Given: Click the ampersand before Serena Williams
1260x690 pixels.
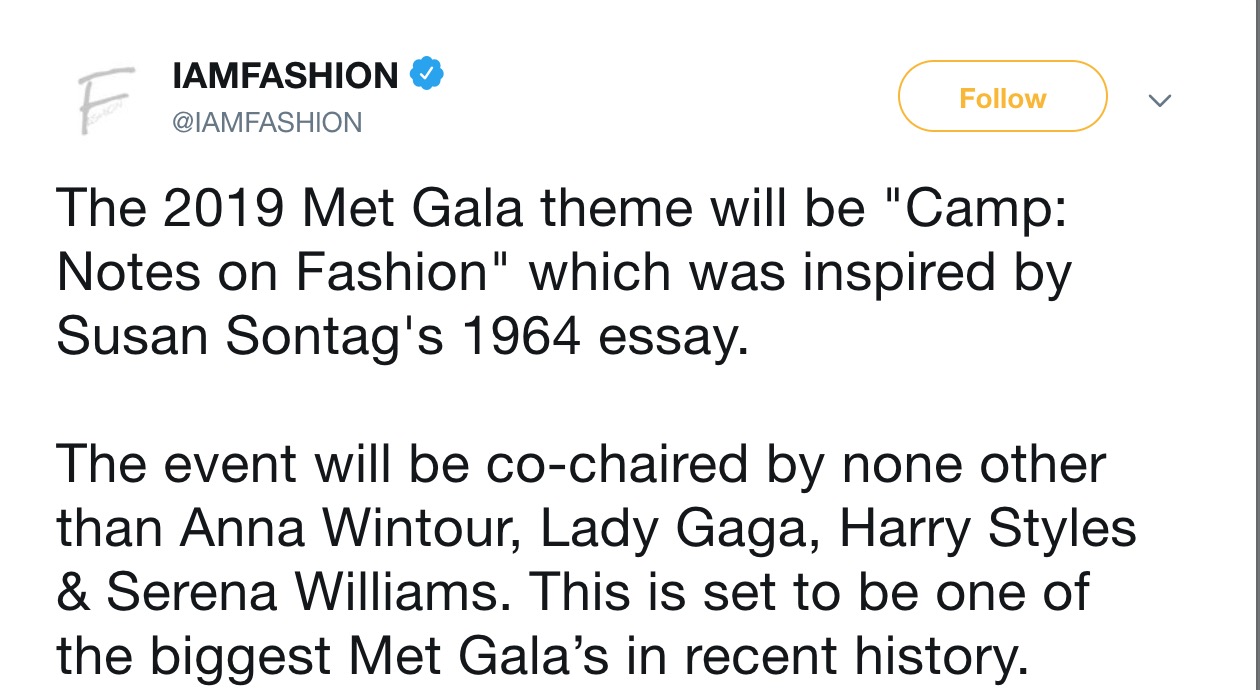Looking at the screenshot, I should (72, 593).
